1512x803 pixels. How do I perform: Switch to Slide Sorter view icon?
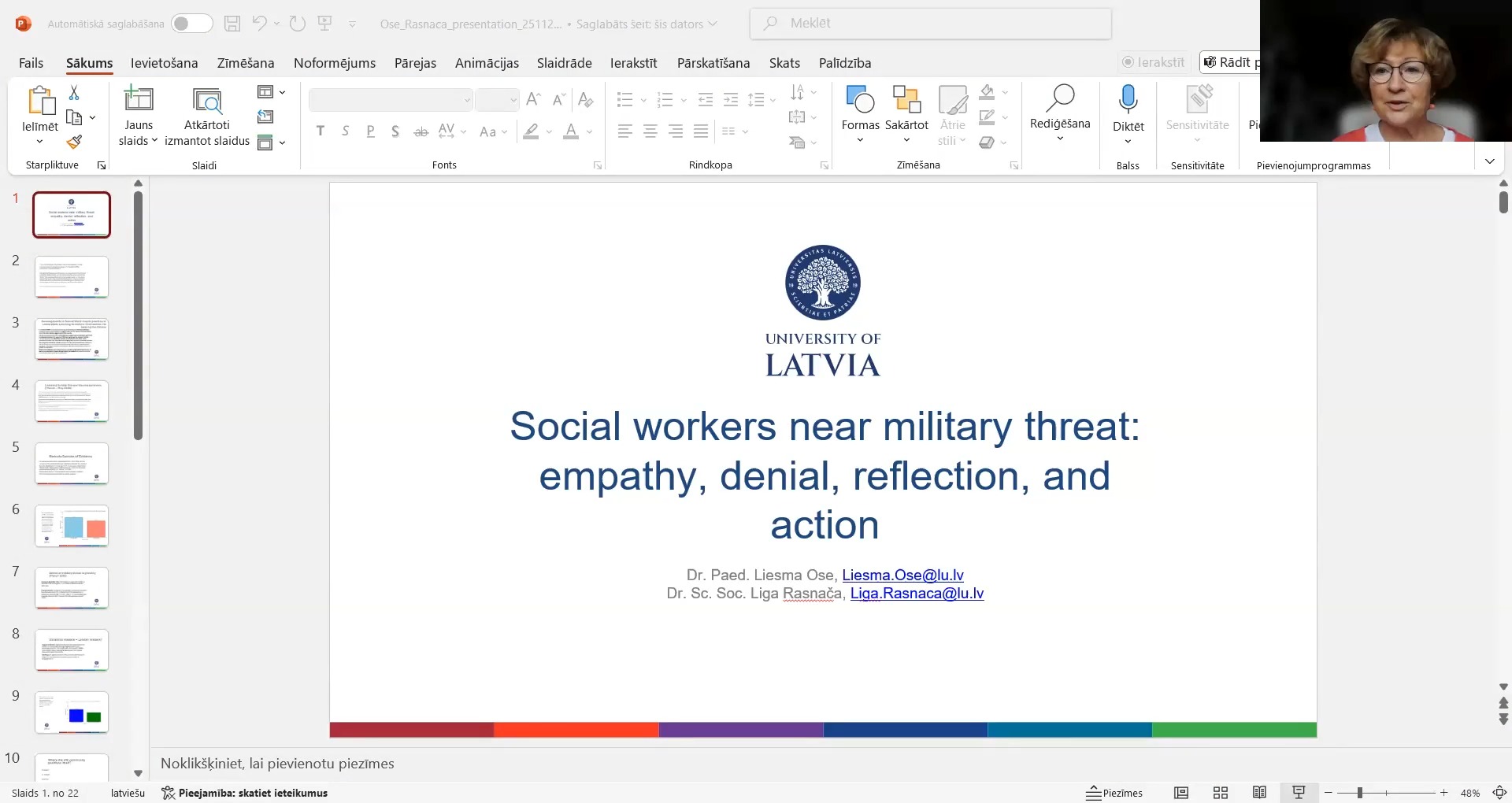tap(1221, 793)
